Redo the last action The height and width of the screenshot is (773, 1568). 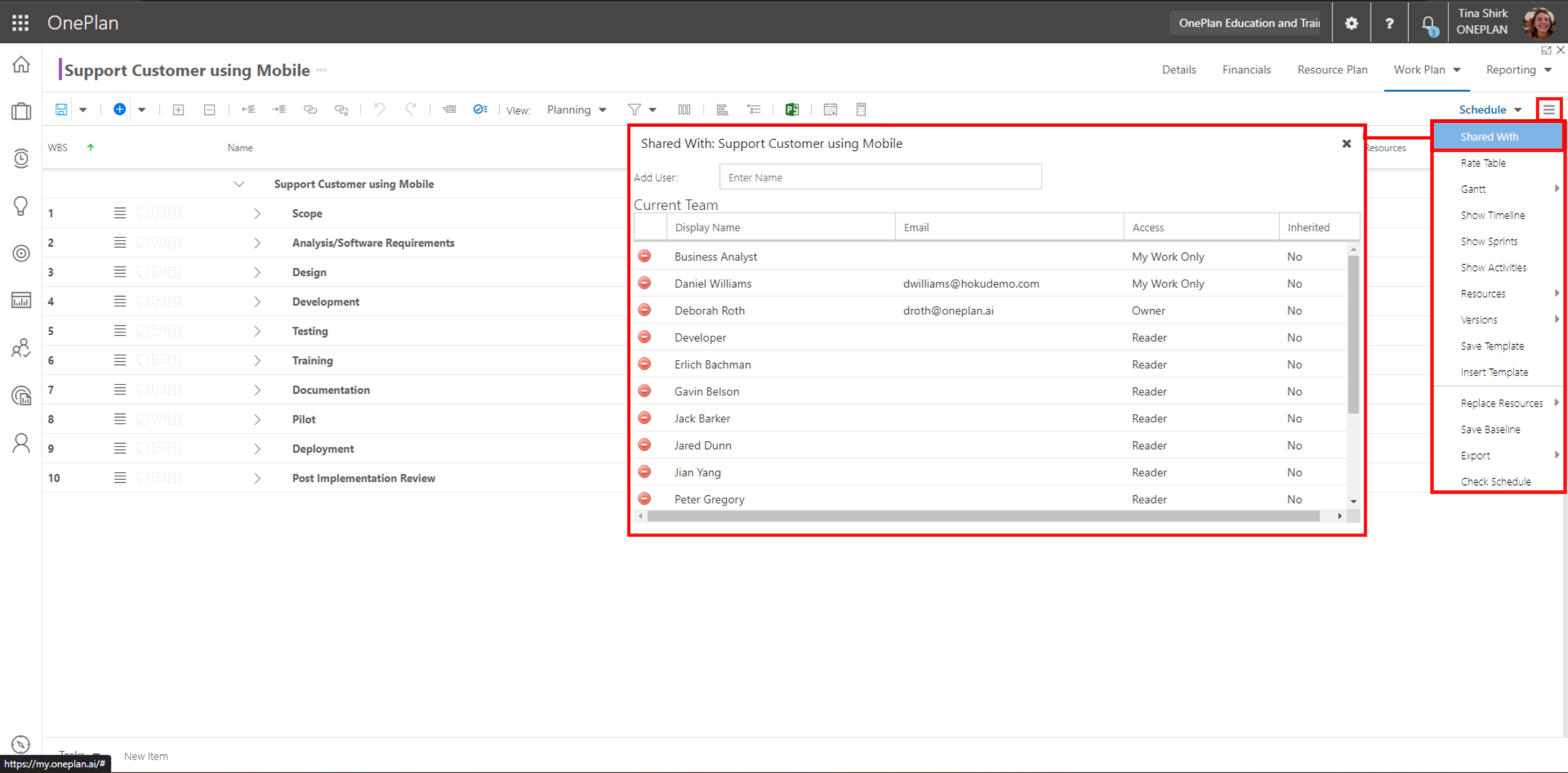tap(411, 109)
